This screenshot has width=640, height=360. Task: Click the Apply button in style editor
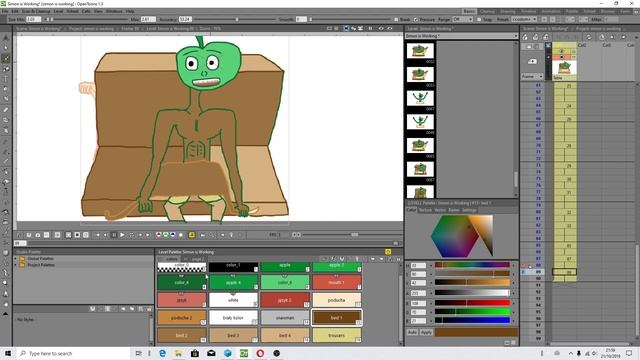click(426, 332)
